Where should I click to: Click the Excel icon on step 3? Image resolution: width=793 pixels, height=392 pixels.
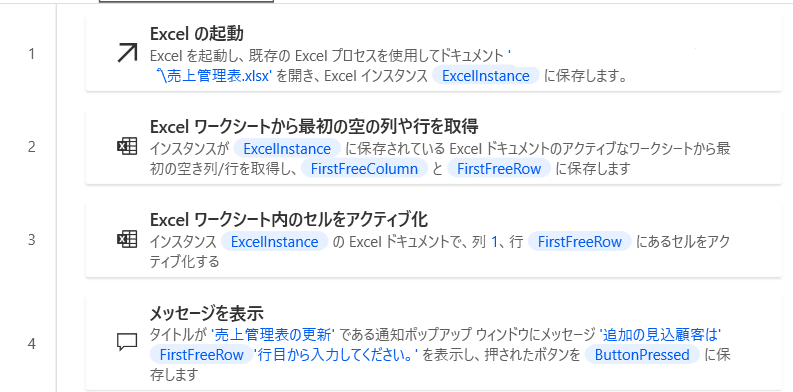(127, 239)
